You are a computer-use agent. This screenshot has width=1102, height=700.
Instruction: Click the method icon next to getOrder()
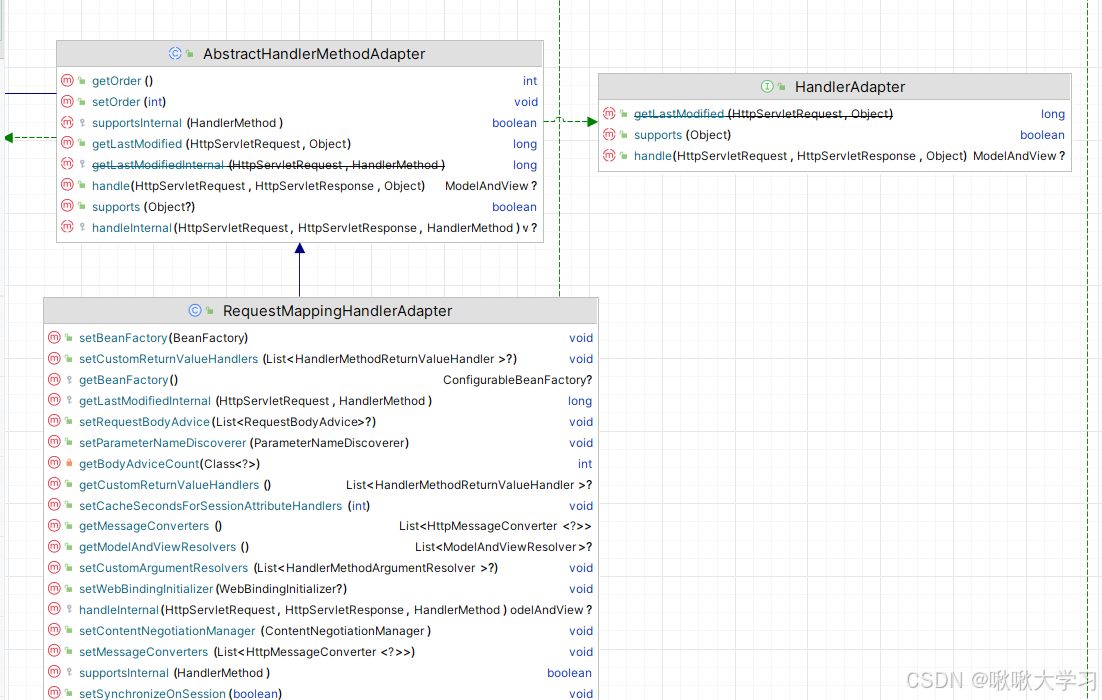point(67,81)
